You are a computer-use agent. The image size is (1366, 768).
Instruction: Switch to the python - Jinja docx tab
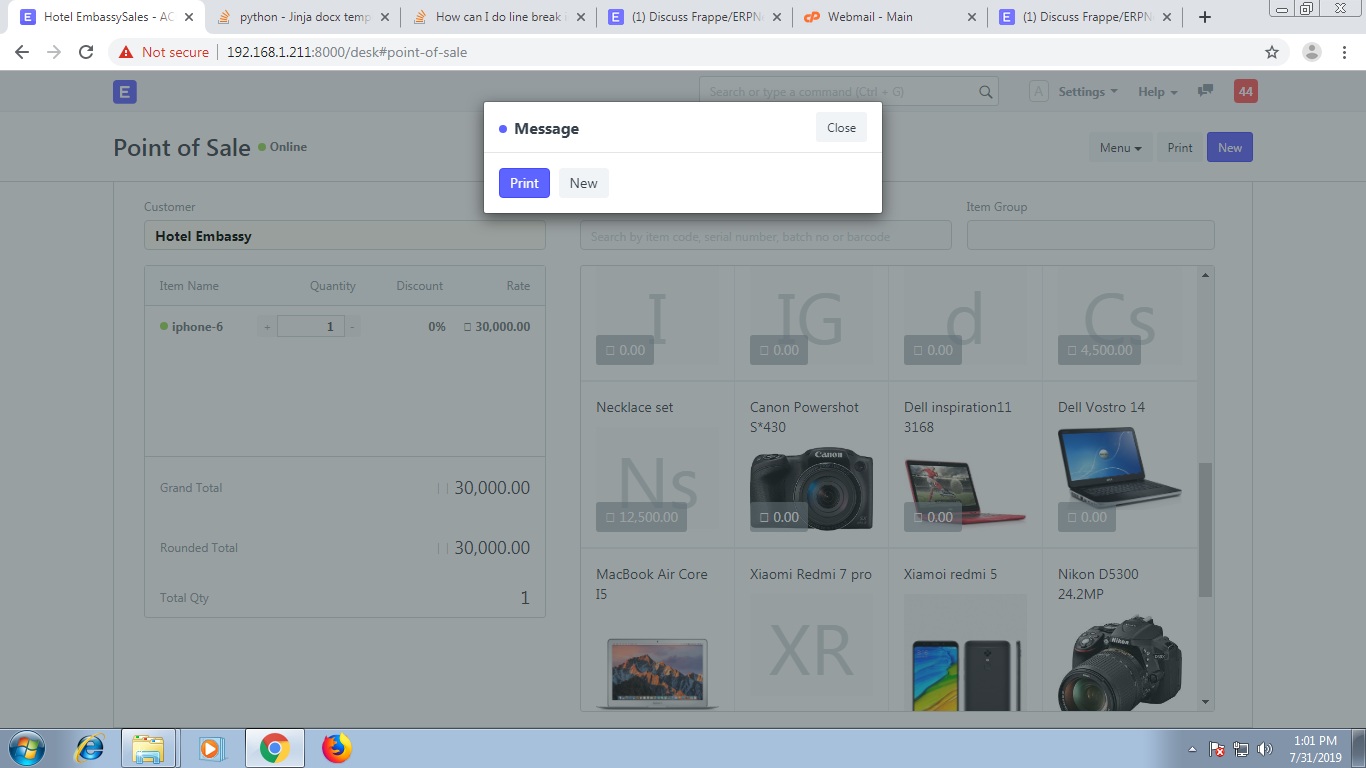[x=303, y=17]
